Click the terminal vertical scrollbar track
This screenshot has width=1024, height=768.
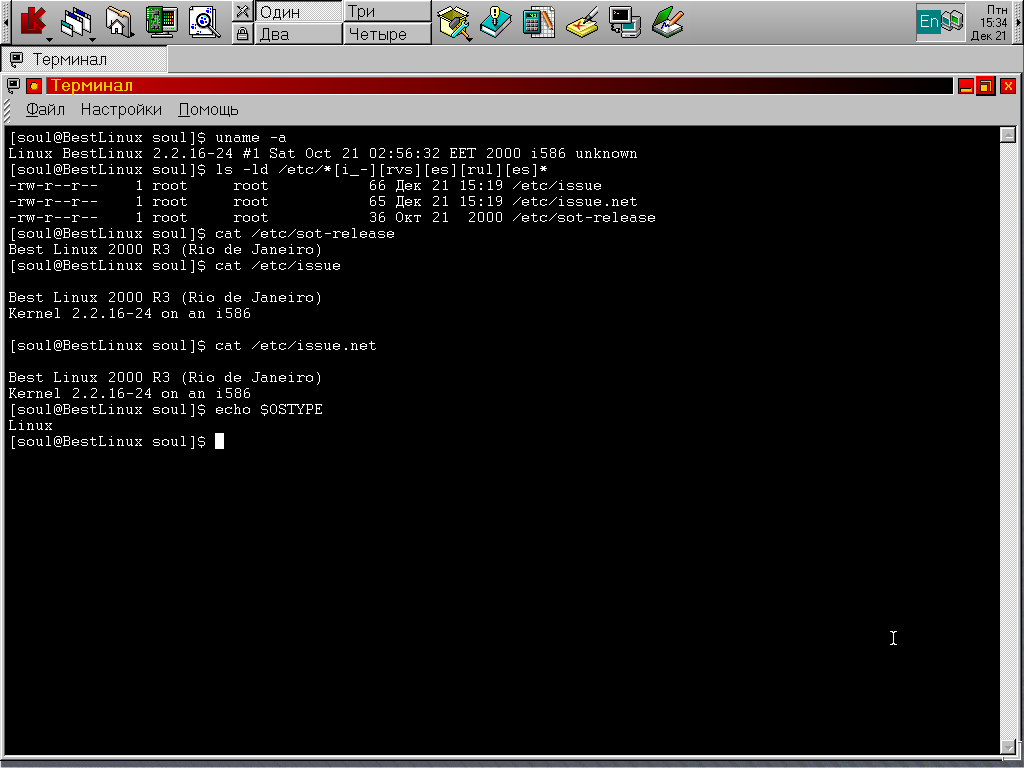click(1008, 441)
